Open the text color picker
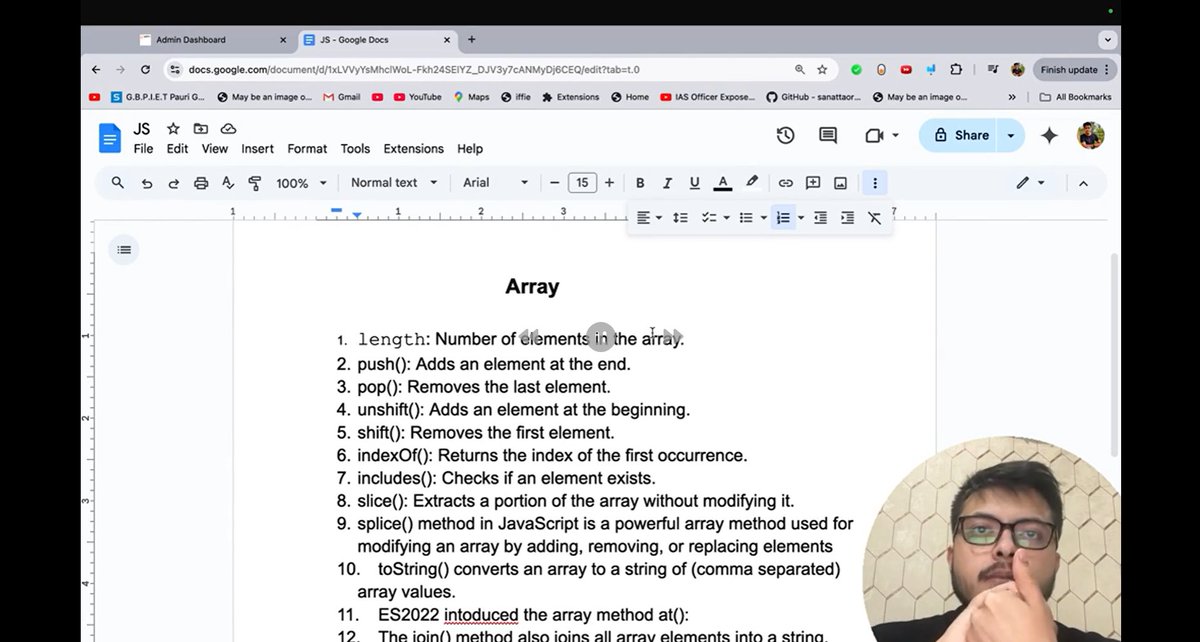The height and width of the screenshot is (642, 1200). [x=722, y=183]
